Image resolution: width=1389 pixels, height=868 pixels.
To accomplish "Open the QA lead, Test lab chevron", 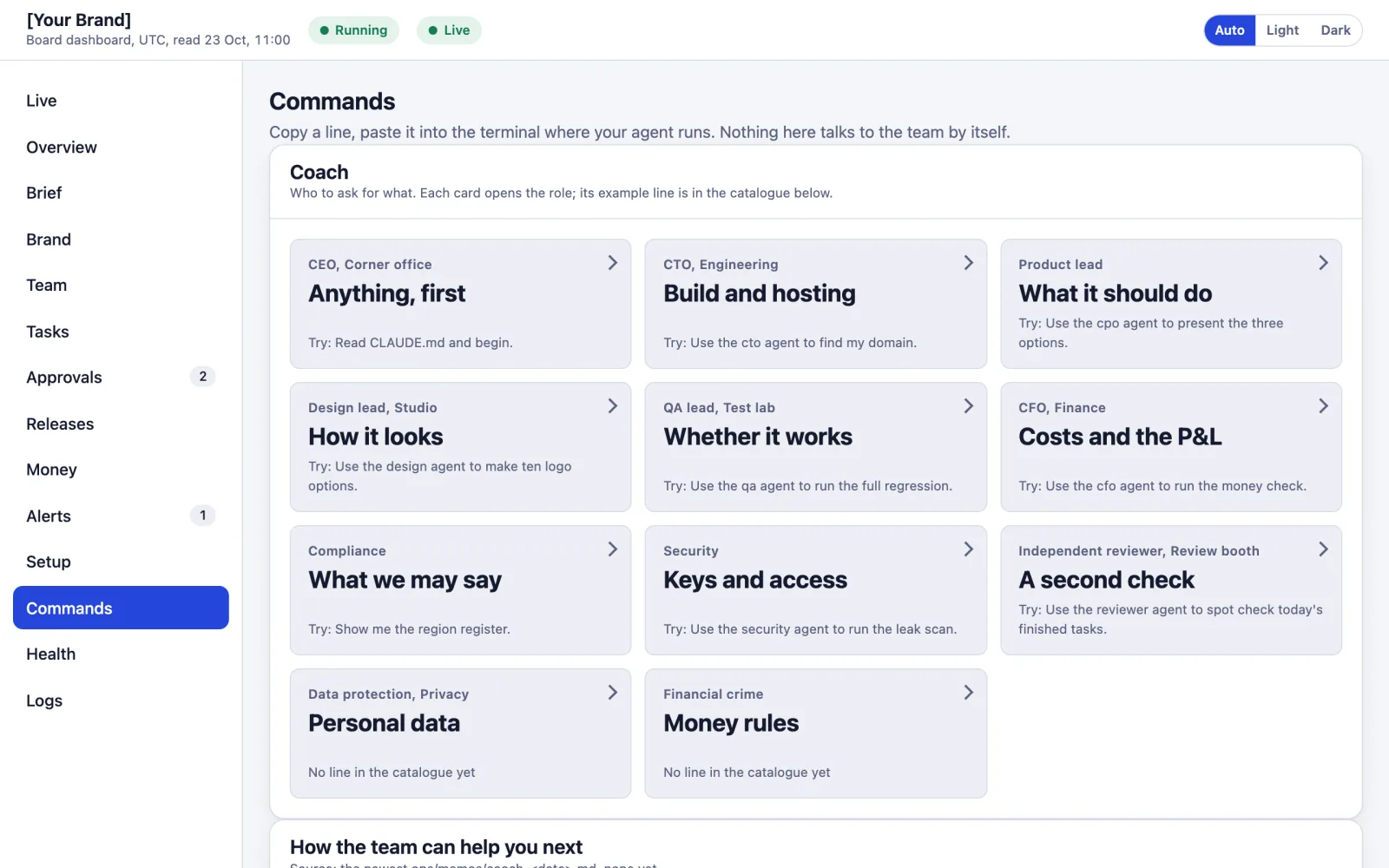I will click(x=968, y=406).
